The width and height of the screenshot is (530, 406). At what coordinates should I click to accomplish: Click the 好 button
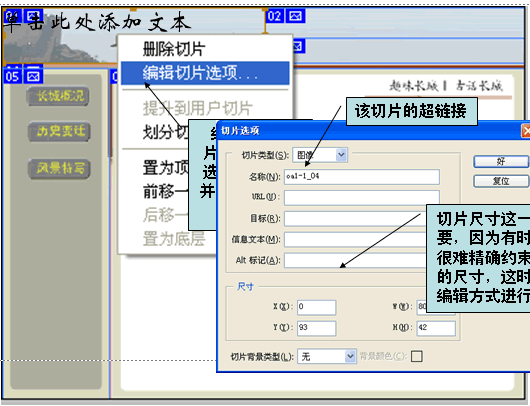(x=501, y=162)
